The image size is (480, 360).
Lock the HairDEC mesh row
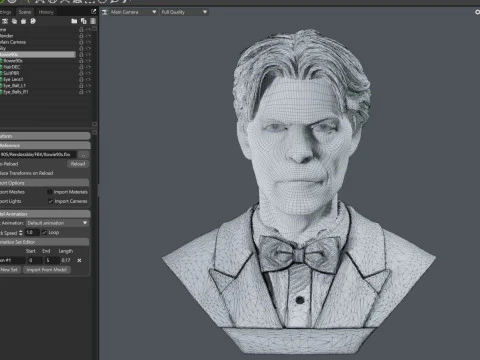point(81,67)
